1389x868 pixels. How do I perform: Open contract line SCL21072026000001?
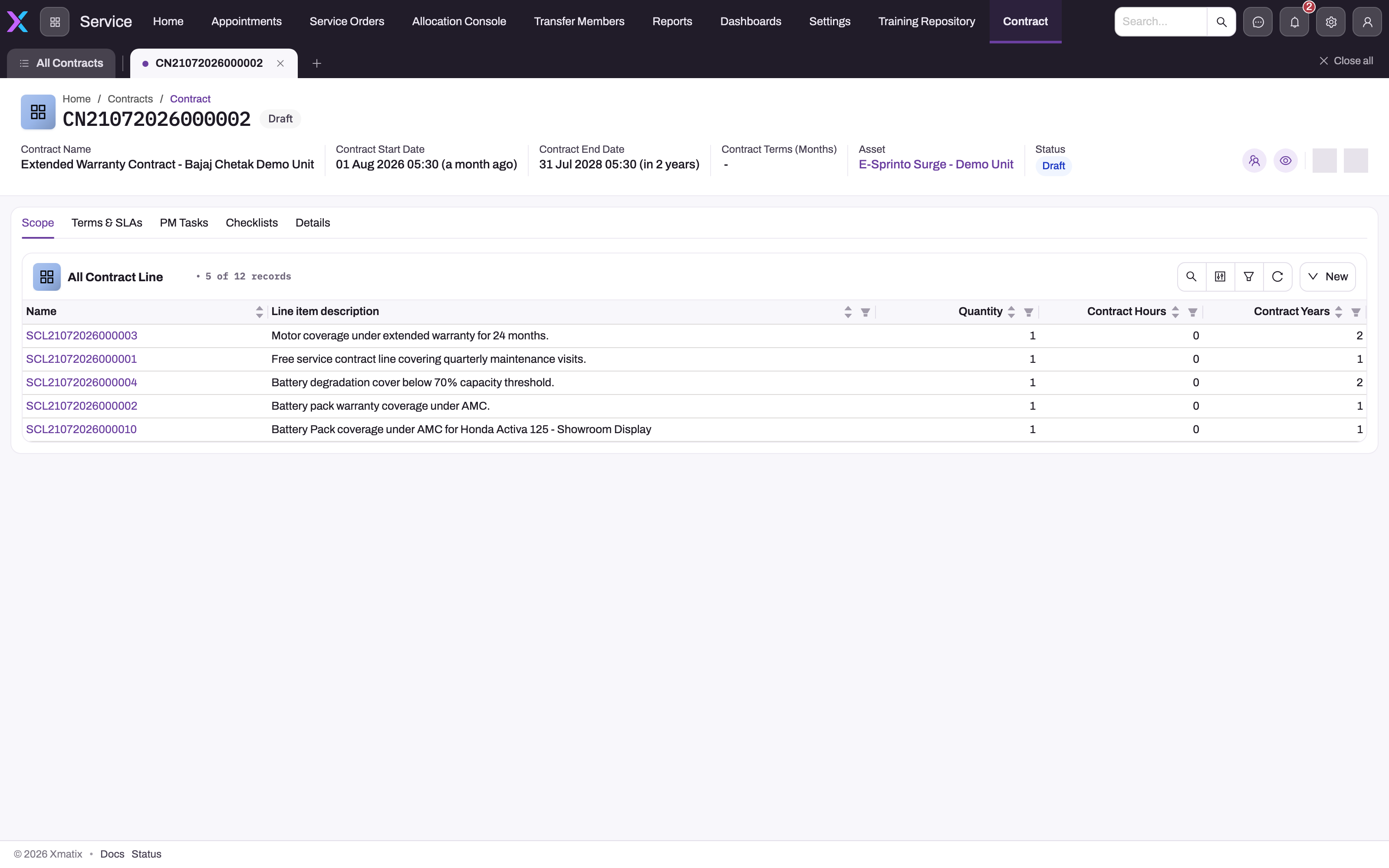pos(82,359)
